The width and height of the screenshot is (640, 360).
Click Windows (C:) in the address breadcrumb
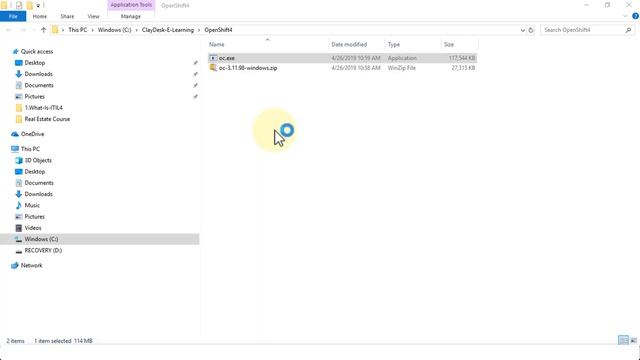(x=114, y=30)
